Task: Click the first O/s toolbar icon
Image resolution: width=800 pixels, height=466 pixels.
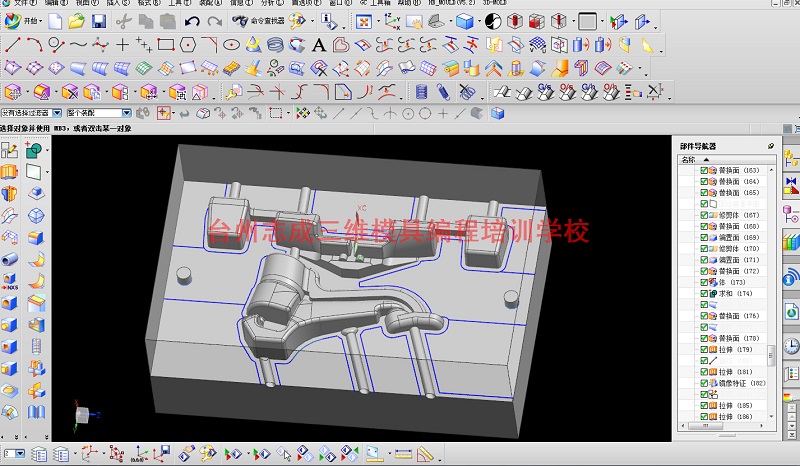Action: pos(567,92)
